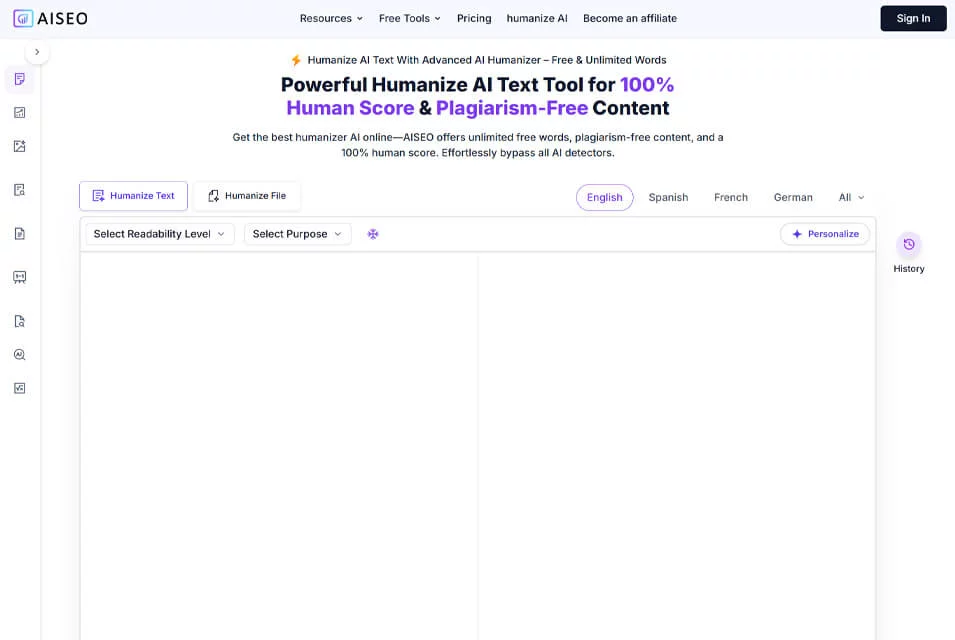Click the purple snowflake icon in toolbar
The width and height of the screenshot is (955, 640).
tap(373, 234)
